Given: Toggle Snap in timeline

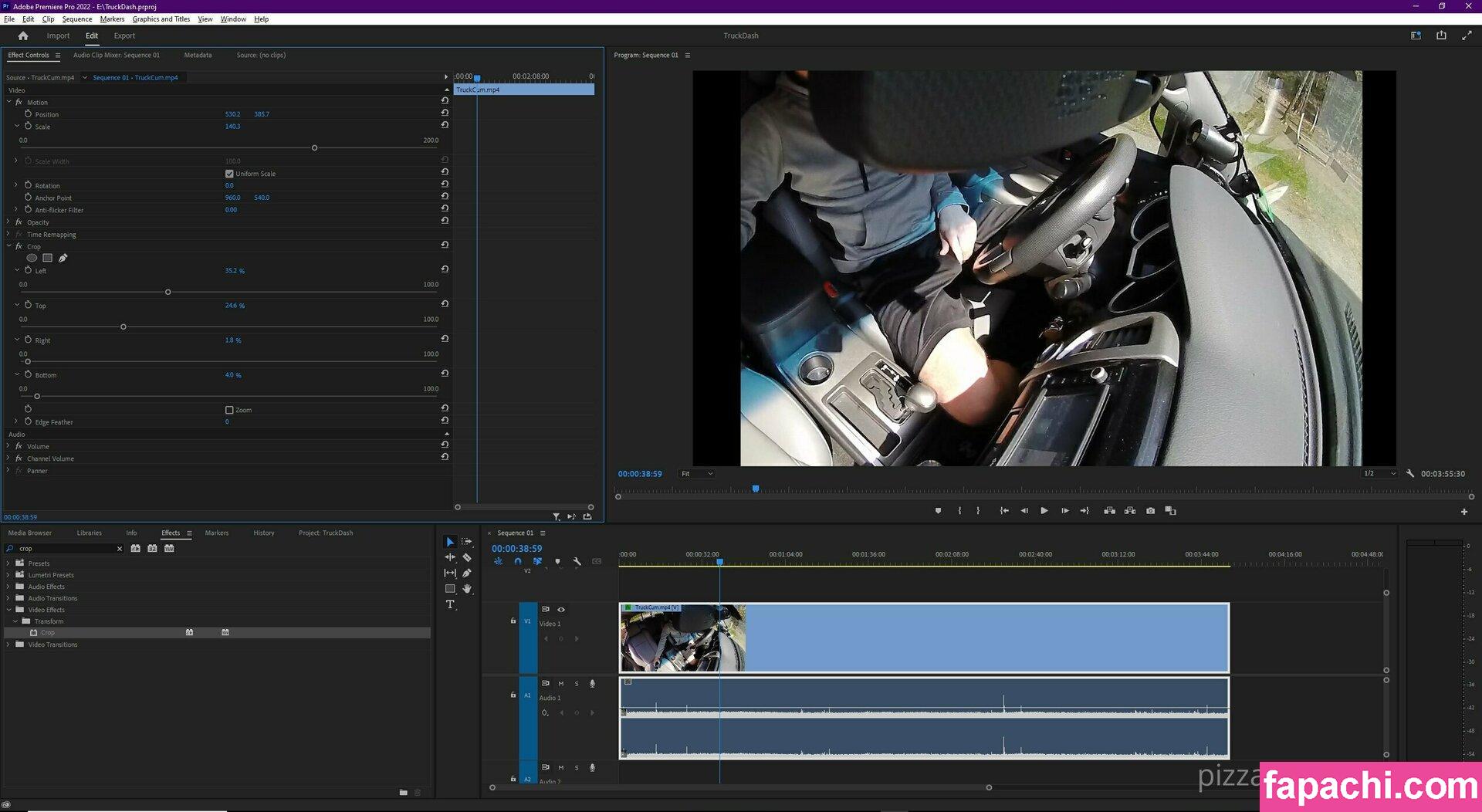Looking at the screenshot, I should pos(517,561).
